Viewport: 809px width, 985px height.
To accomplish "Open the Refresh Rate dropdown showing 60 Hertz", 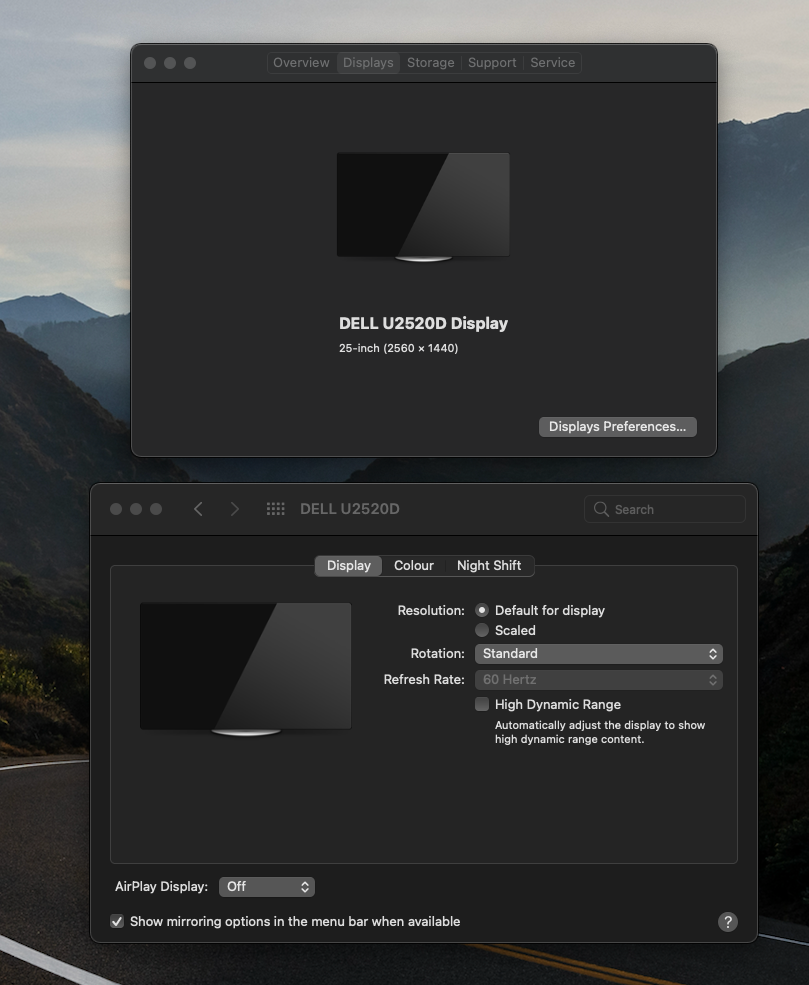I will [x=599, y=680].
